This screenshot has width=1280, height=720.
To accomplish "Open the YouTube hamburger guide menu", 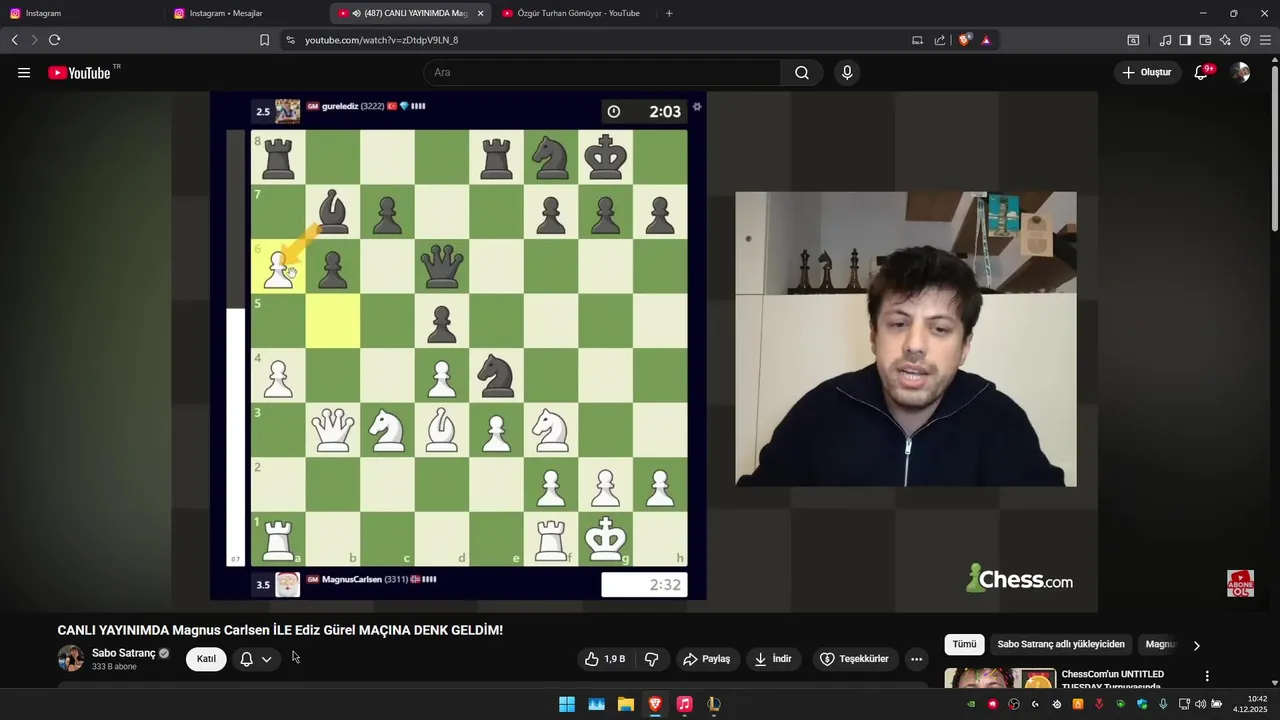I will click(24, 73).
